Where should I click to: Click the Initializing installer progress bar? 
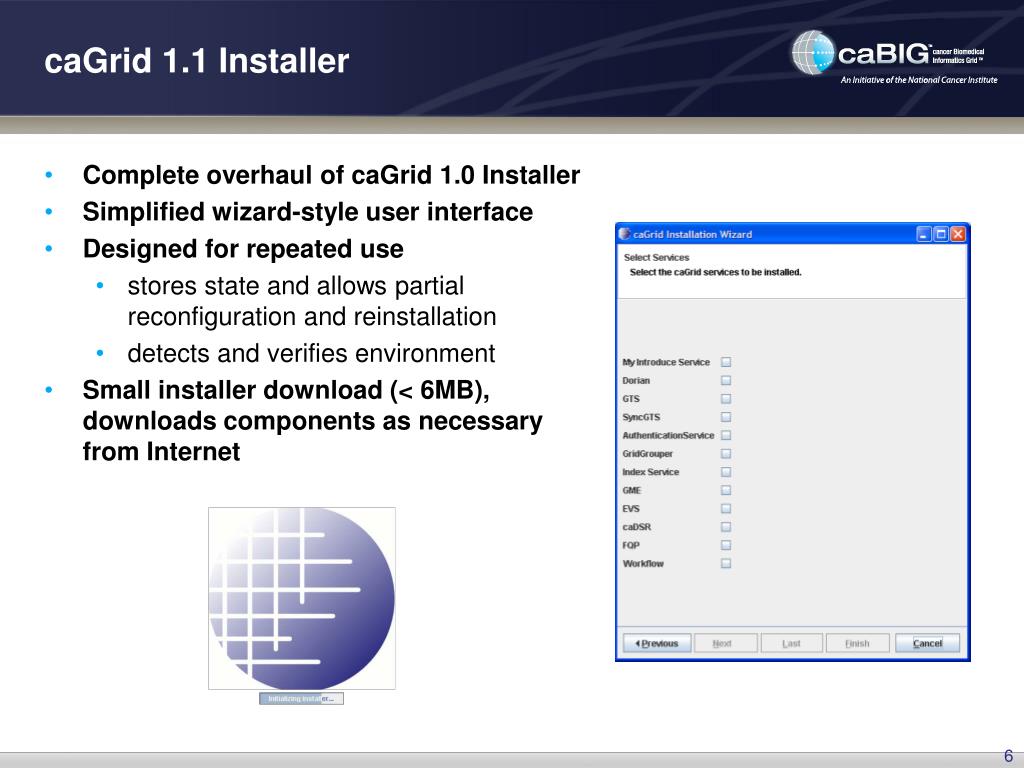click(301, 699)
